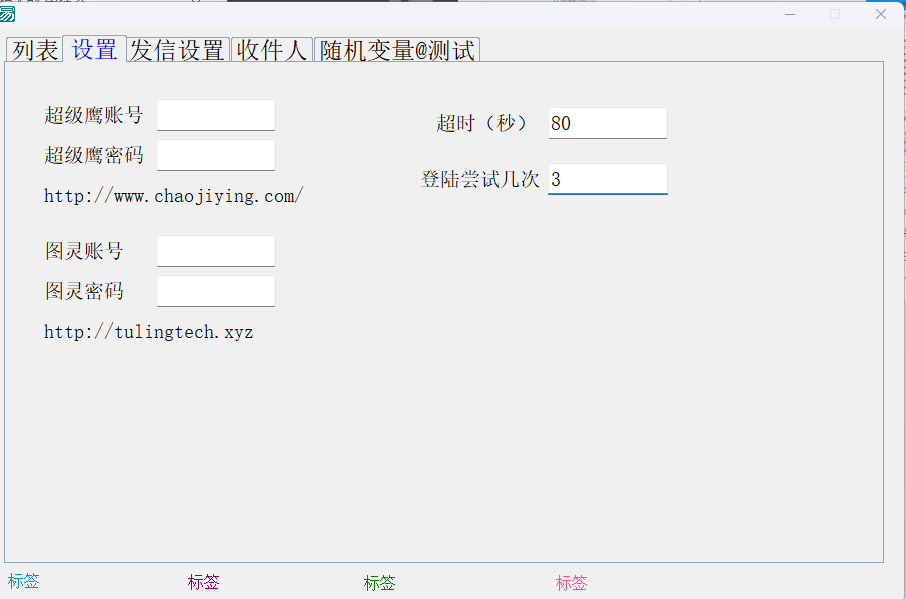Click the 图灵账号 input field
906x599 pixels.
216,251
